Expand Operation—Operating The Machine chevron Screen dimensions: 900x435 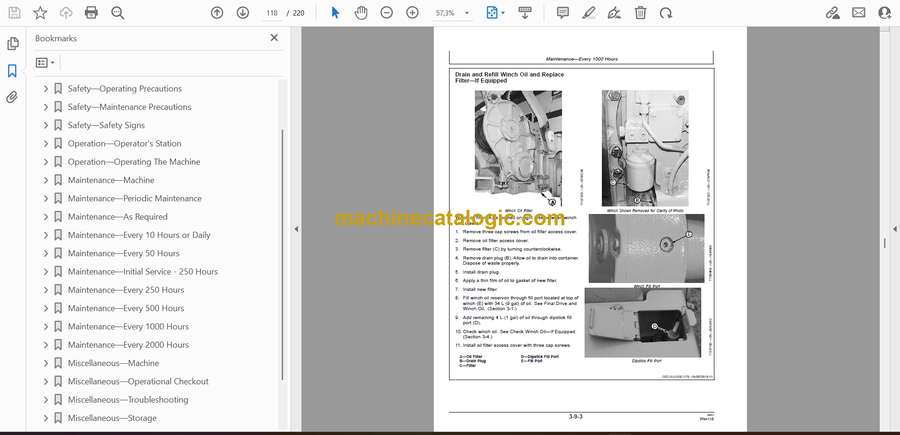click(46, 162)
